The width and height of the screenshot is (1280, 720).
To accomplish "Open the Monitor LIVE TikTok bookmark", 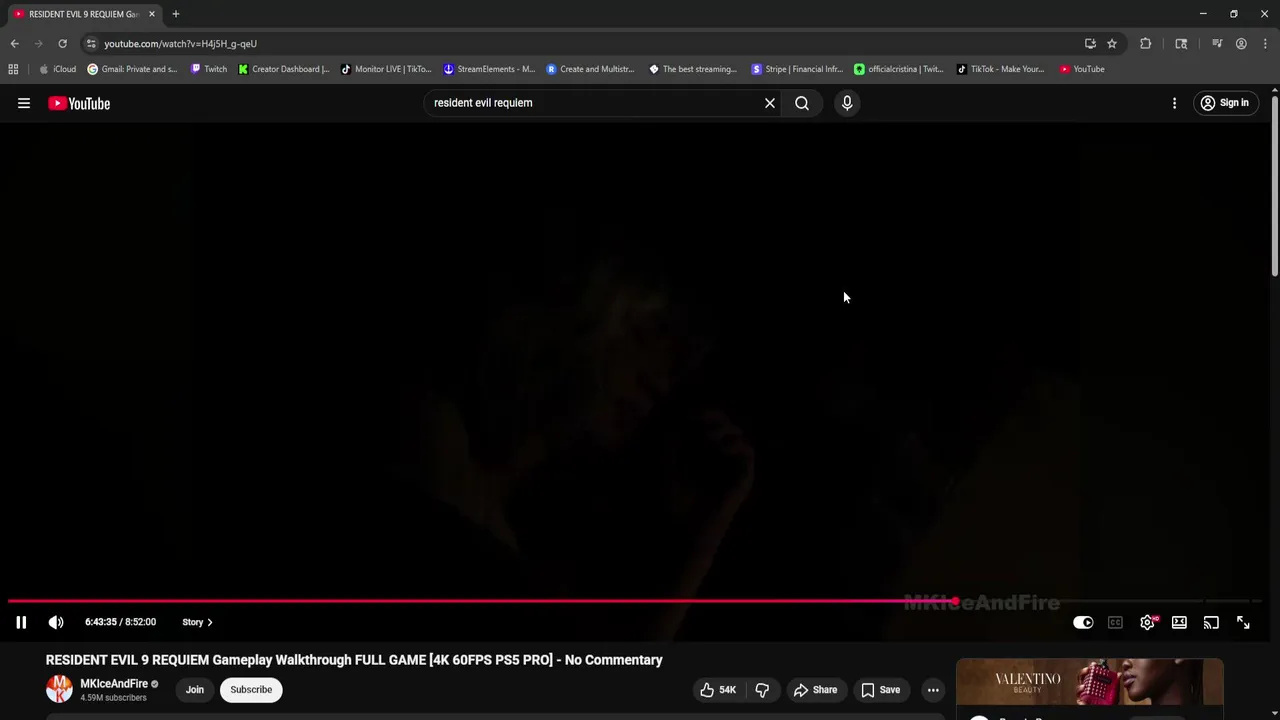I will click(386, 69).
